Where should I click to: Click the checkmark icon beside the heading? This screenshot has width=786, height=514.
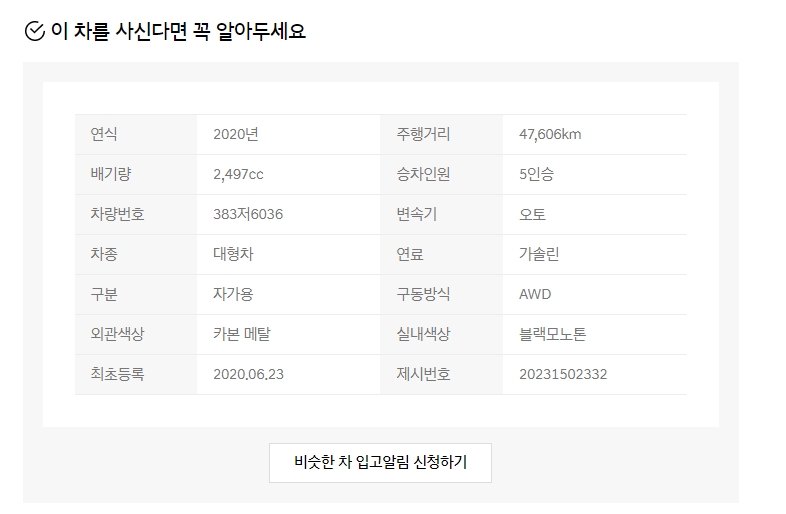[35, 31]
